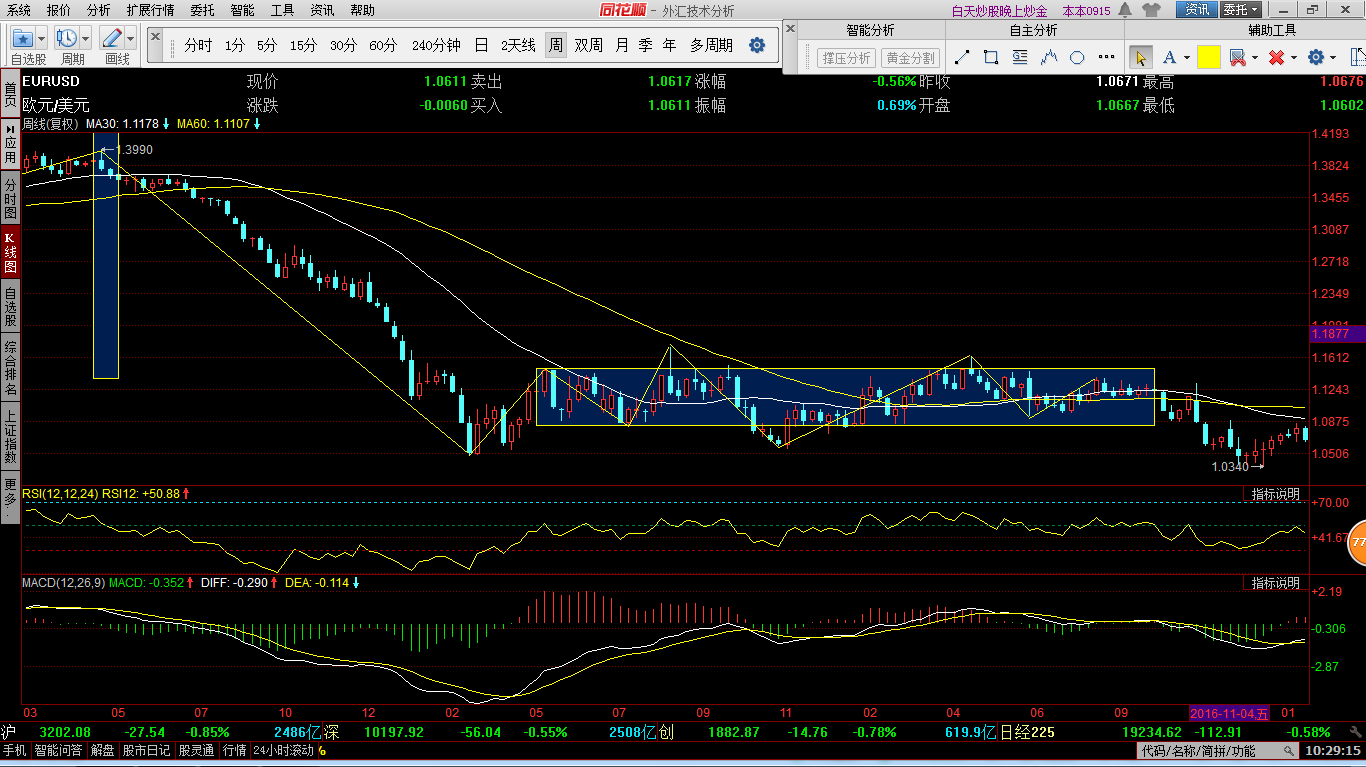Click the 黄金分割 button
Screen dimensions: 1366x767
pos(910,58)
